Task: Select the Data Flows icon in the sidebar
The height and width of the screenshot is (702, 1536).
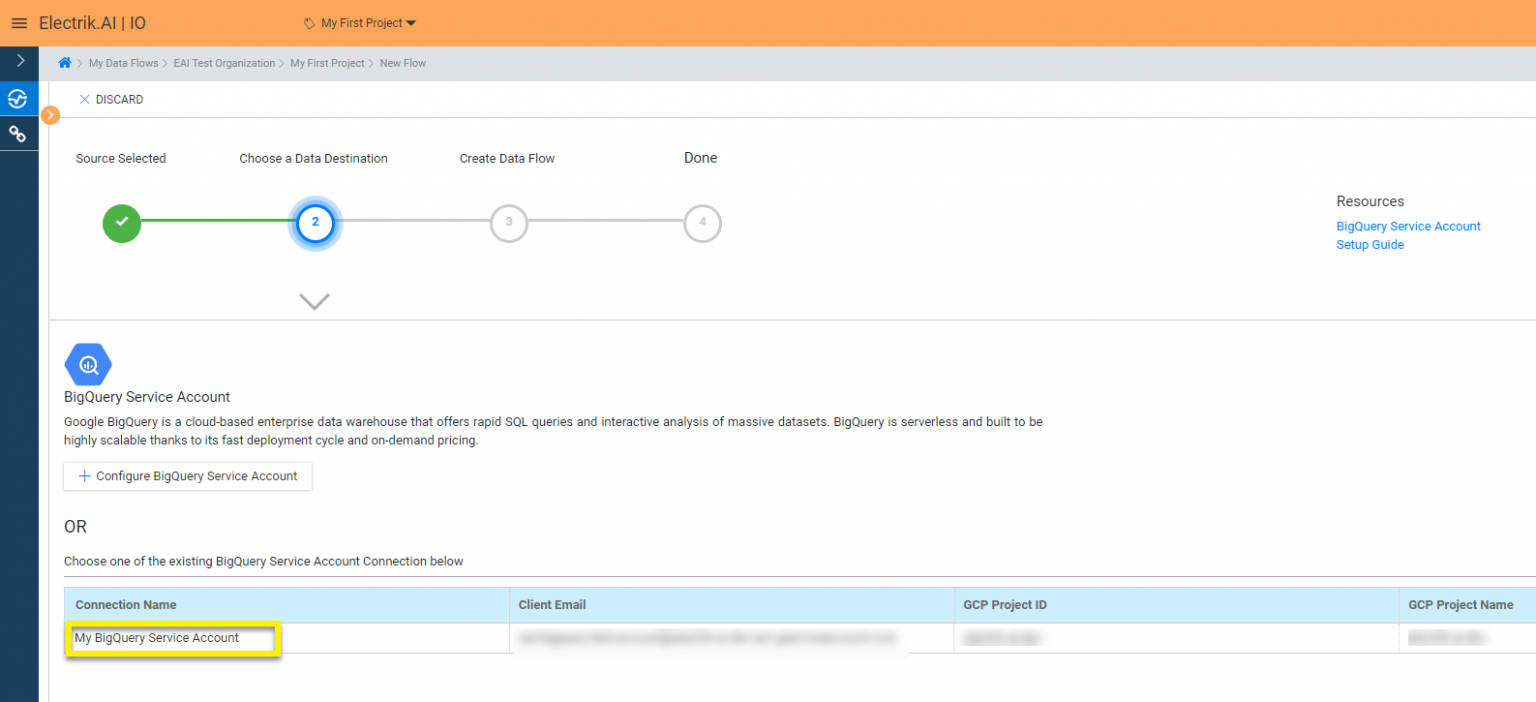Action: (x=19, y=99)
